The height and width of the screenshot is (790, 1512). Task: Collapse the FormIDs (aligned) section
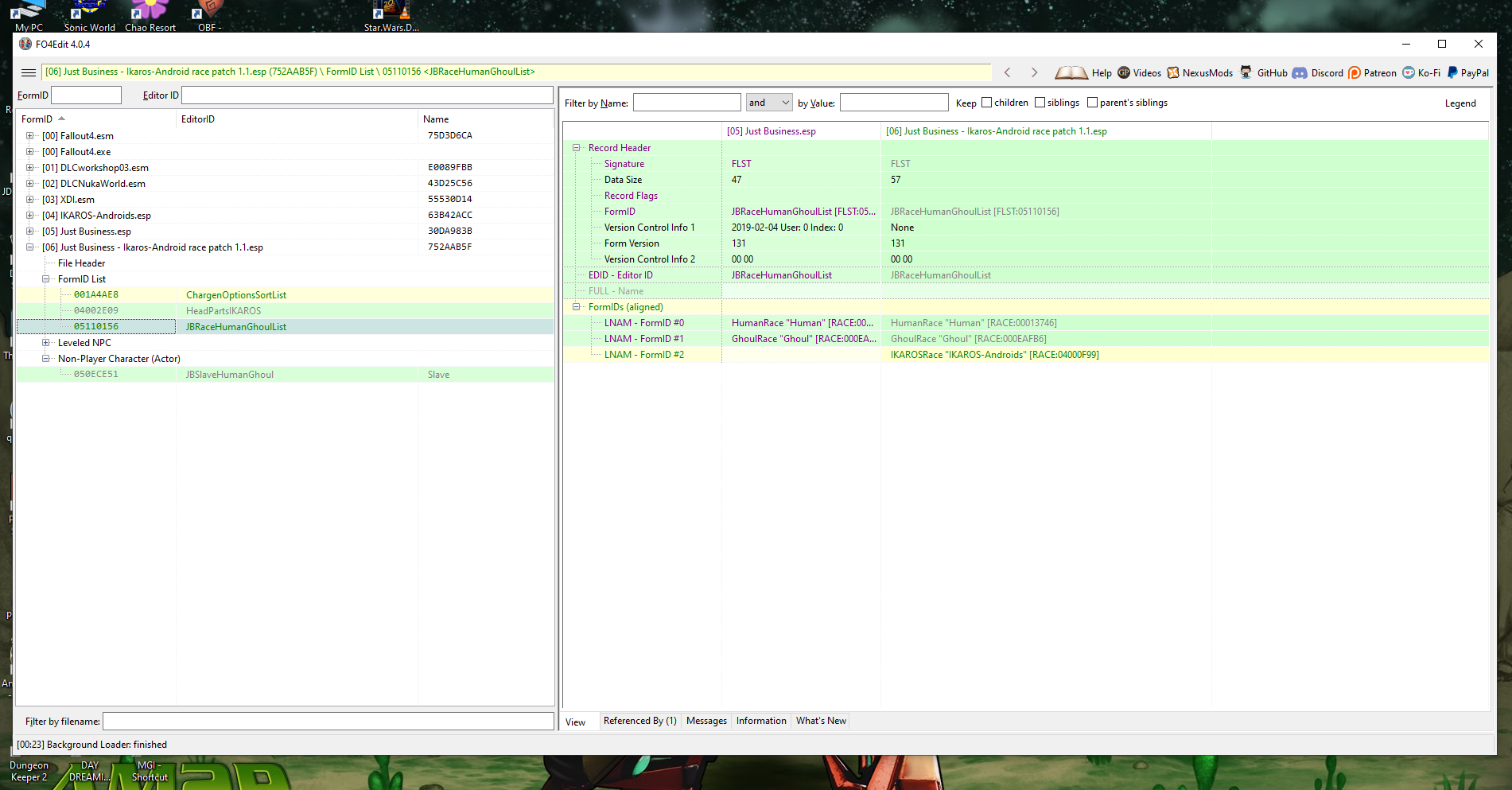coord(577,307)
